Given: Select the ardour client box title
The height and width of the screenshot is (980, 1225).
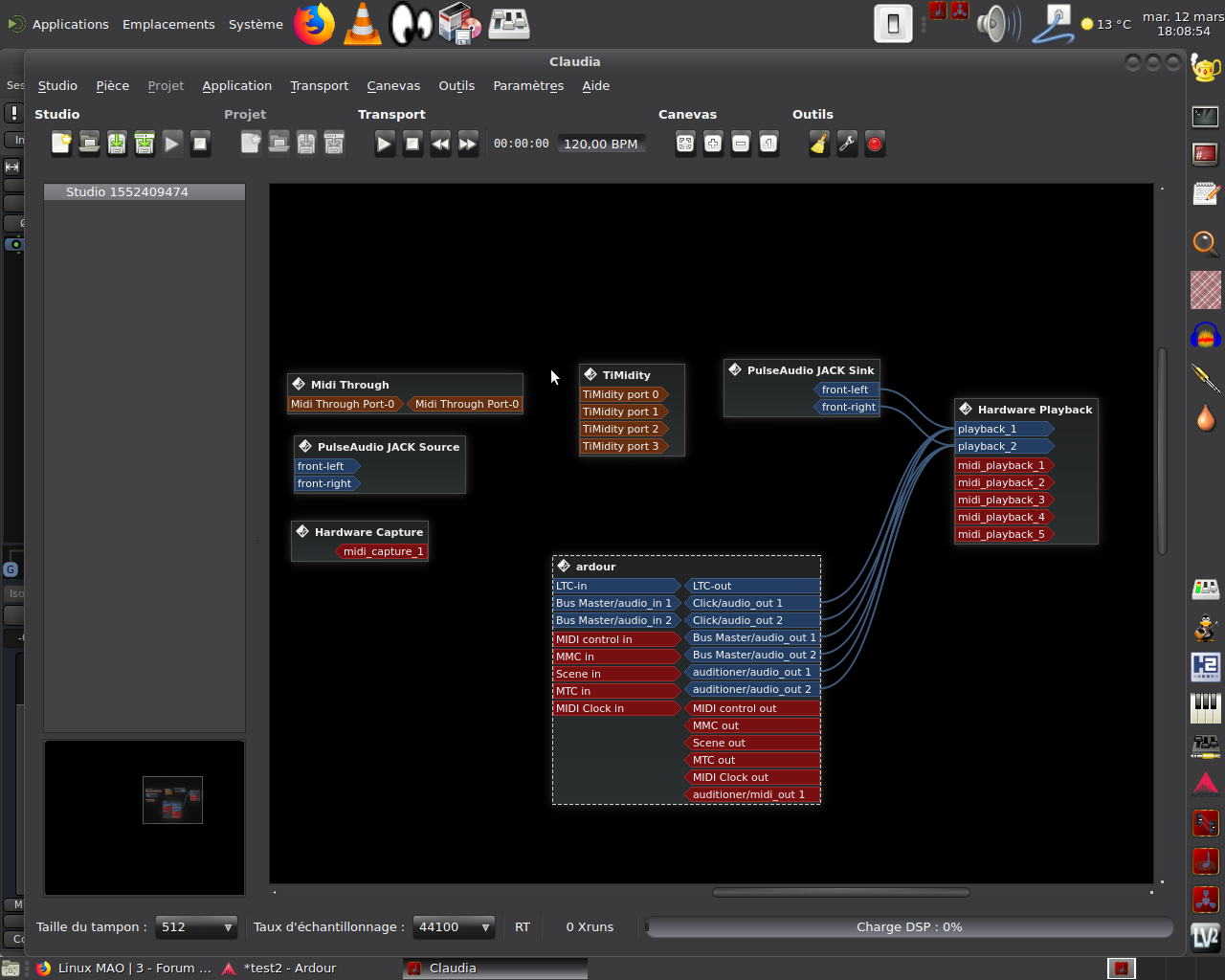Looking at the screenshot, I should click(596, 567).
